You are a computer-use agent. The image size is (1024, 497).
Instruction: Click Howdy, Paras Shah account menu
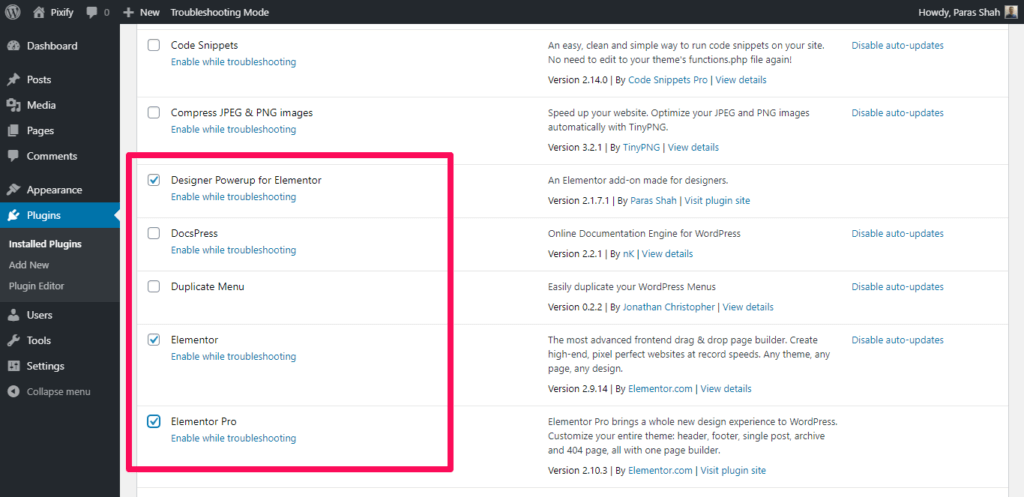click(x=968, y=12)
